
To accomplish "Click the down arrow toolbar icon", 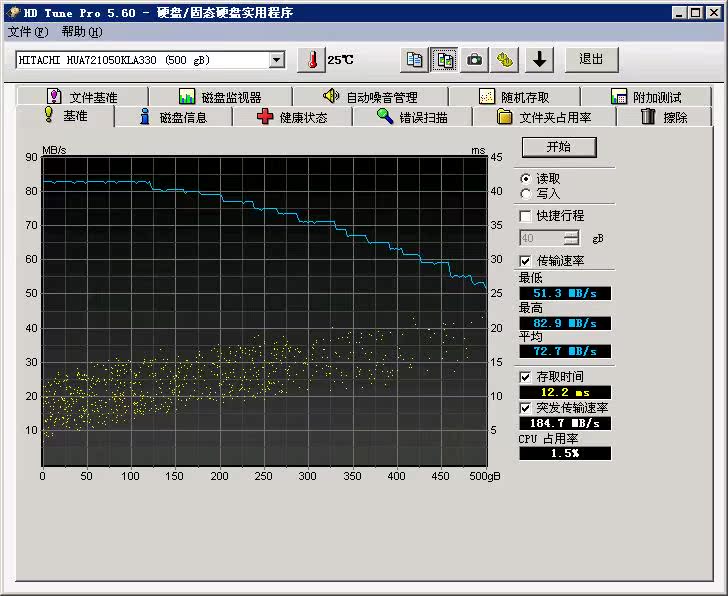I will [x=540, y=60].
